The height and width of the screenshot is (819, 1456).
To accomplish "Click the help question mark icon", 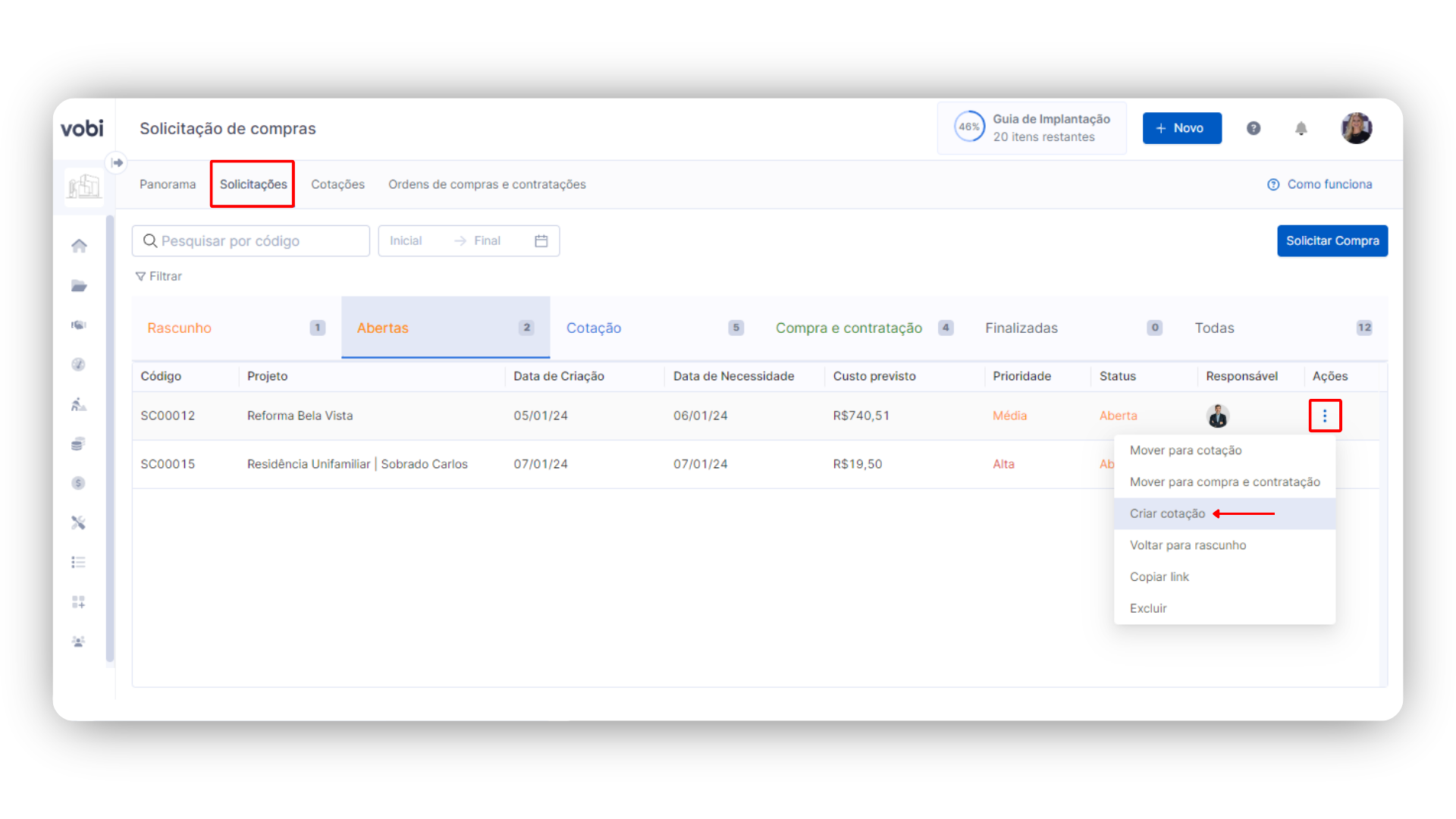I will point(1254,128).
